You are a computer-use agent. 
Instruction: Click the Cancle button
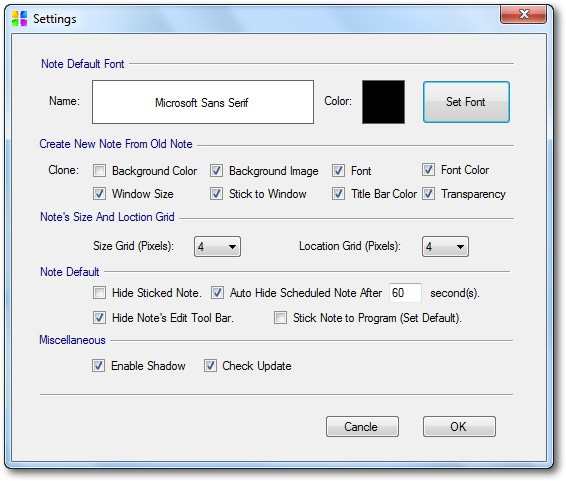362,427
